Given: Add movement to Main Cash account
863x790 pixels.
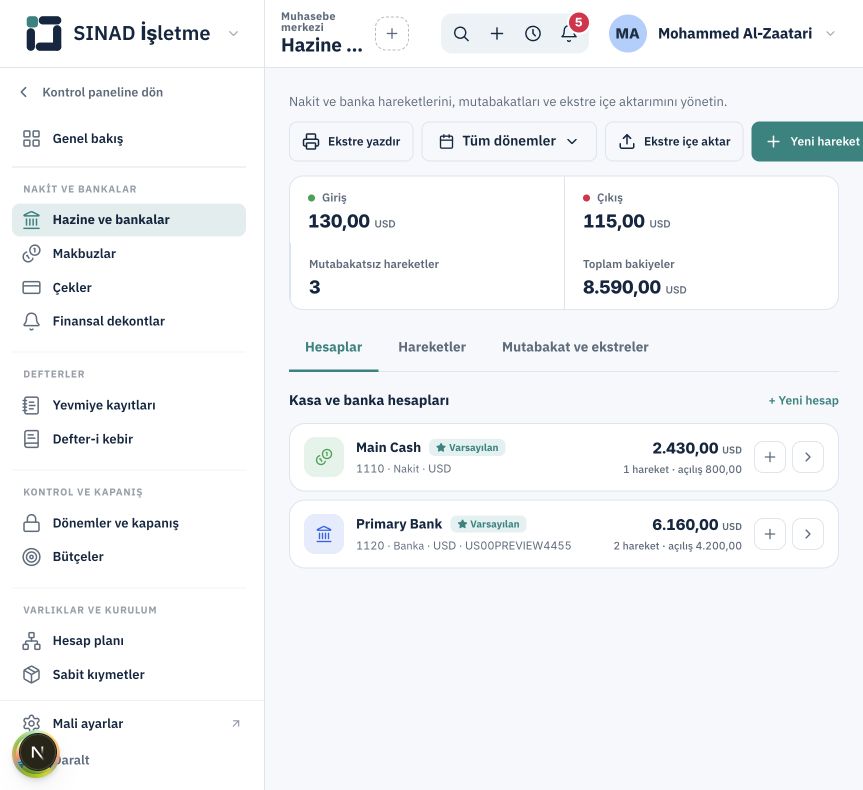Looking at the screenshot, I should coord(769,457).
